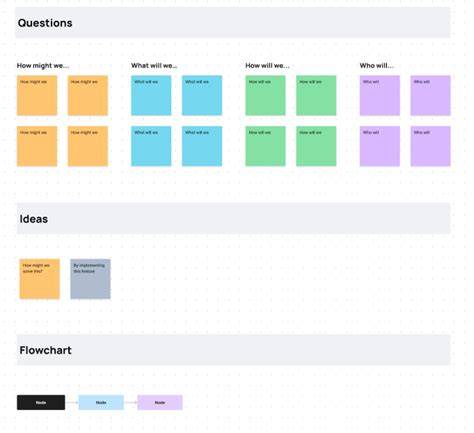Click the light blue Node box
This screenshot has width=474, height=433.
point(101,402)
